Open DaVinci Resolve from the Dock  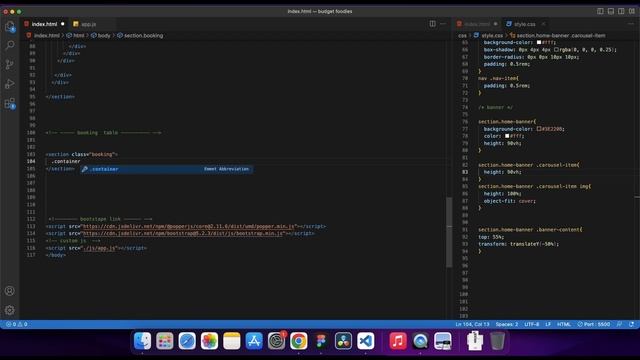tap(343, 341)
